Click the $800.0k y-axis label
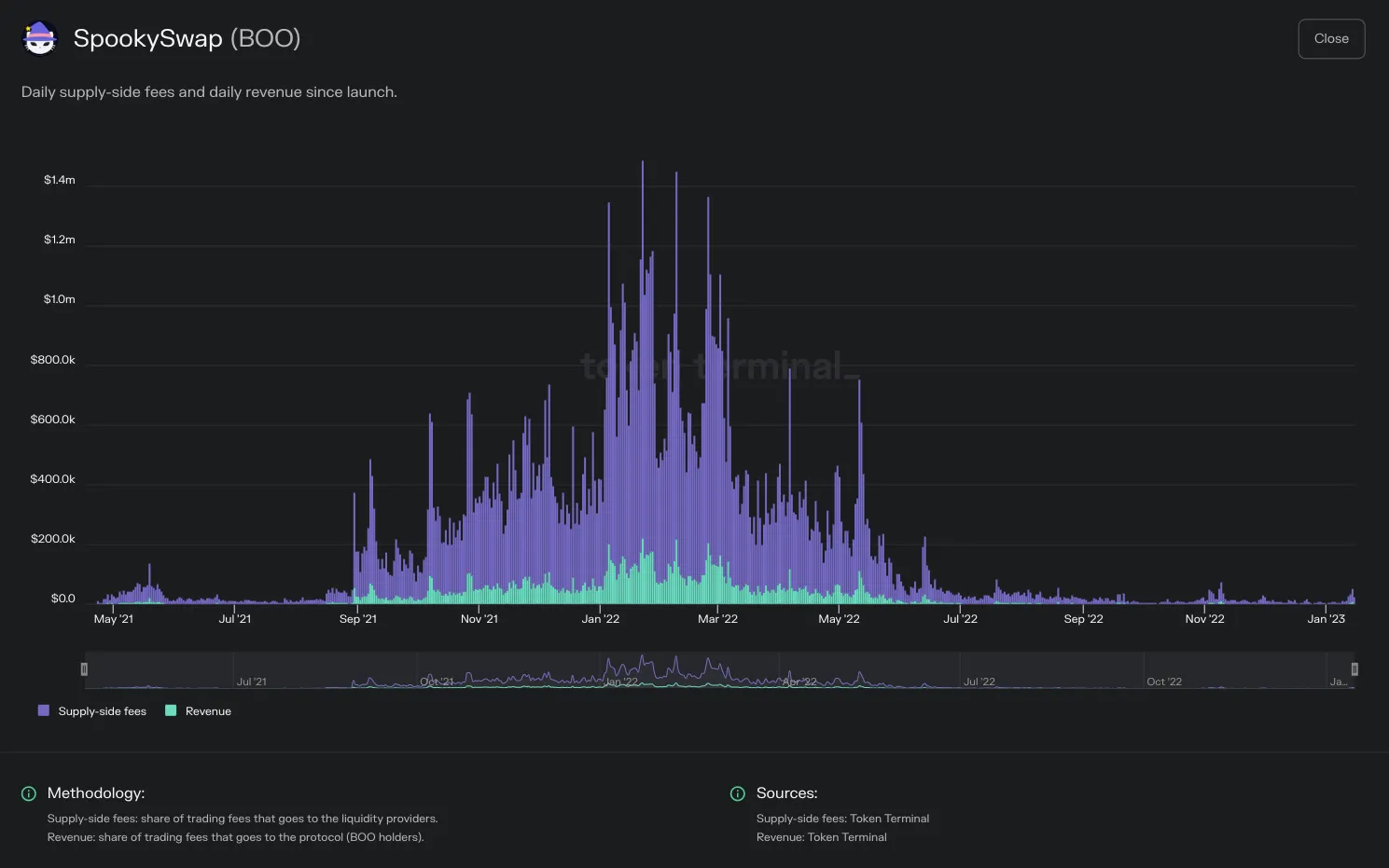This screenshot has width=1389, height=868. [53, 360]
